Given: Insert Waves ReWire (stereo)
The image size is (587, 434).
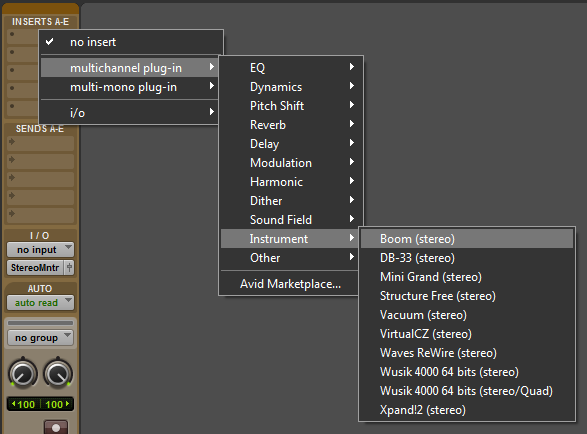Looking at the screenshot, I should (x=467, y=353).
